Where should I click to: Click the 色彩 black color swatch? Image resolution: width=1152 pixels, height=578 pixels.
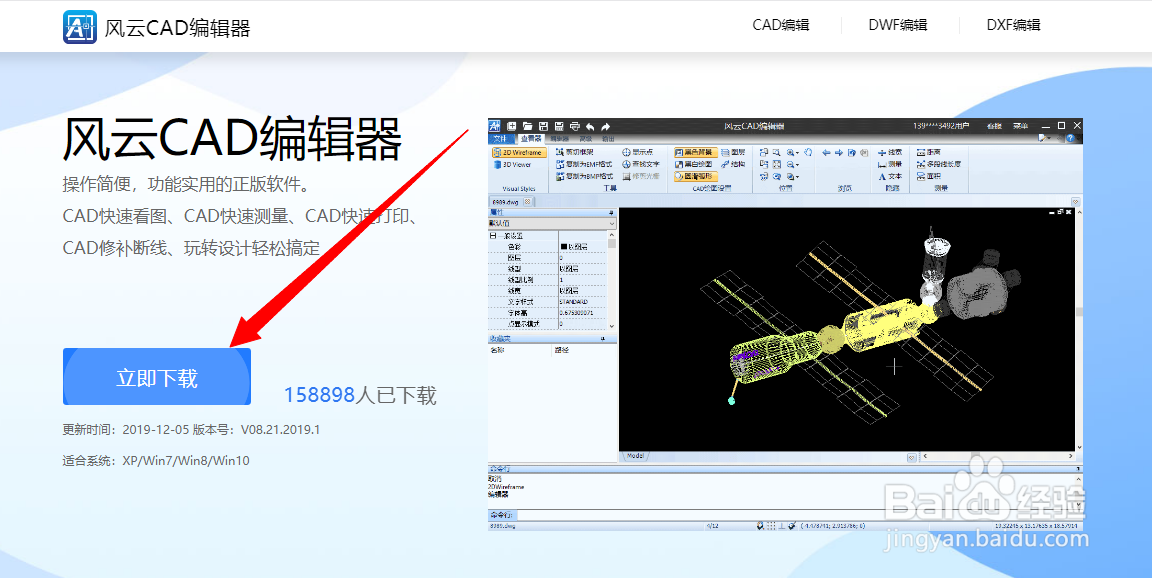click(564, 247)
